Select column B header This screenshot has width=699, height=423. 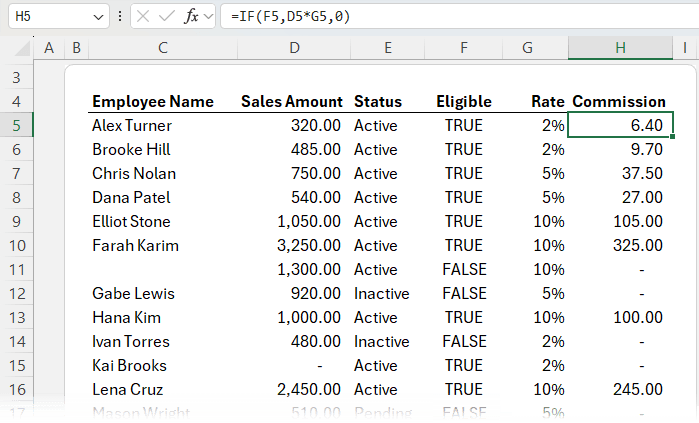(77, 48)
